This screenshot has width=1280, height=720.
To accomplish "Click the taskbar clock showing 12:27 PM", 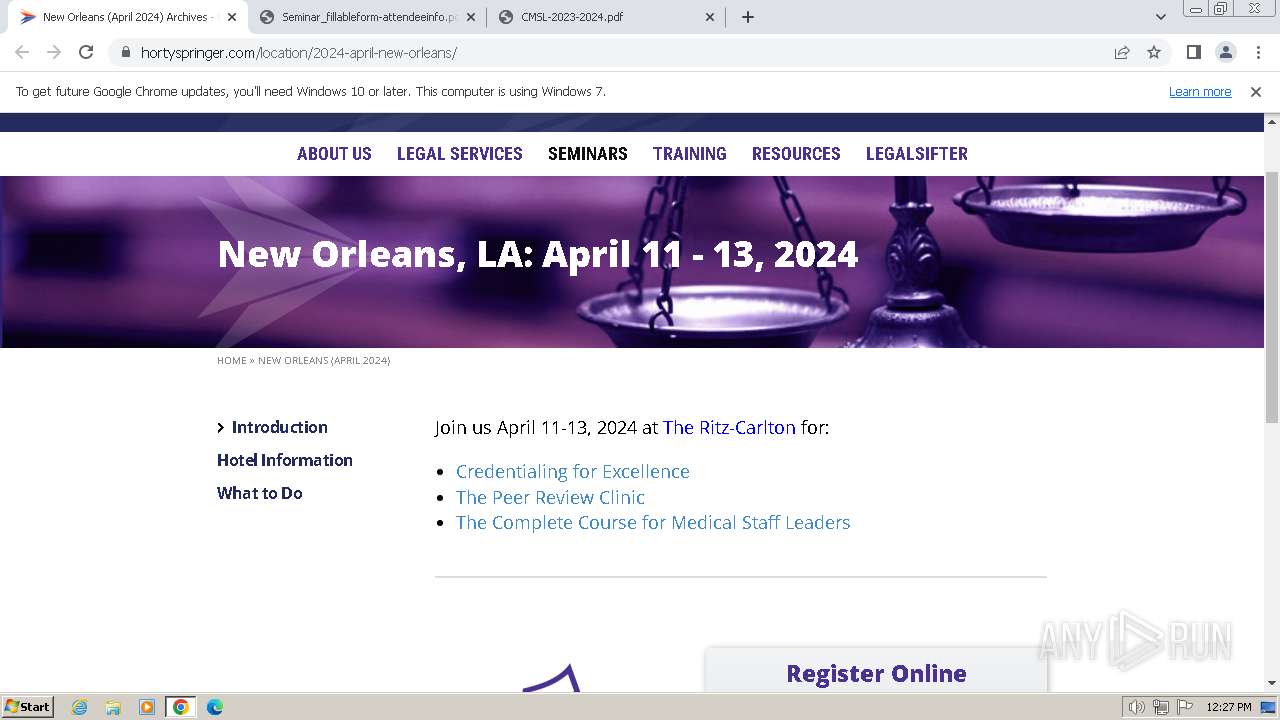I will click(x=1229, y=707).
